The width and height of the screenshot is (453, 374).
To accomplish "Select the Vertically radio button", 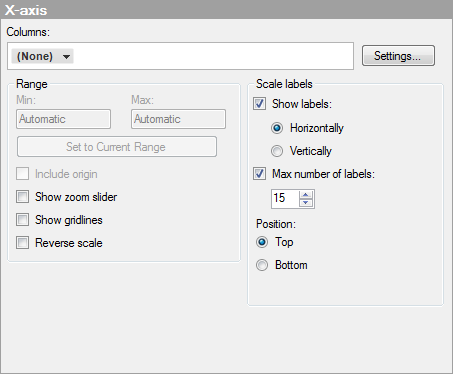I will point(277,151).
